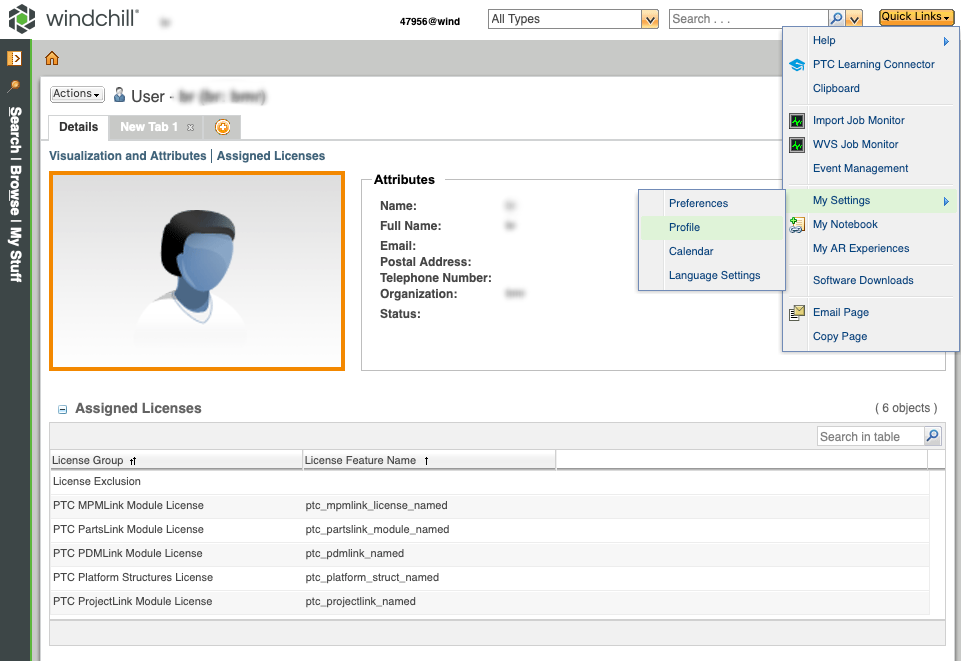Image resolution: width=961 pixels, height=661 pixels.
Task: Close New Tab 1 with x icon
Action: (x=191, y=127)
